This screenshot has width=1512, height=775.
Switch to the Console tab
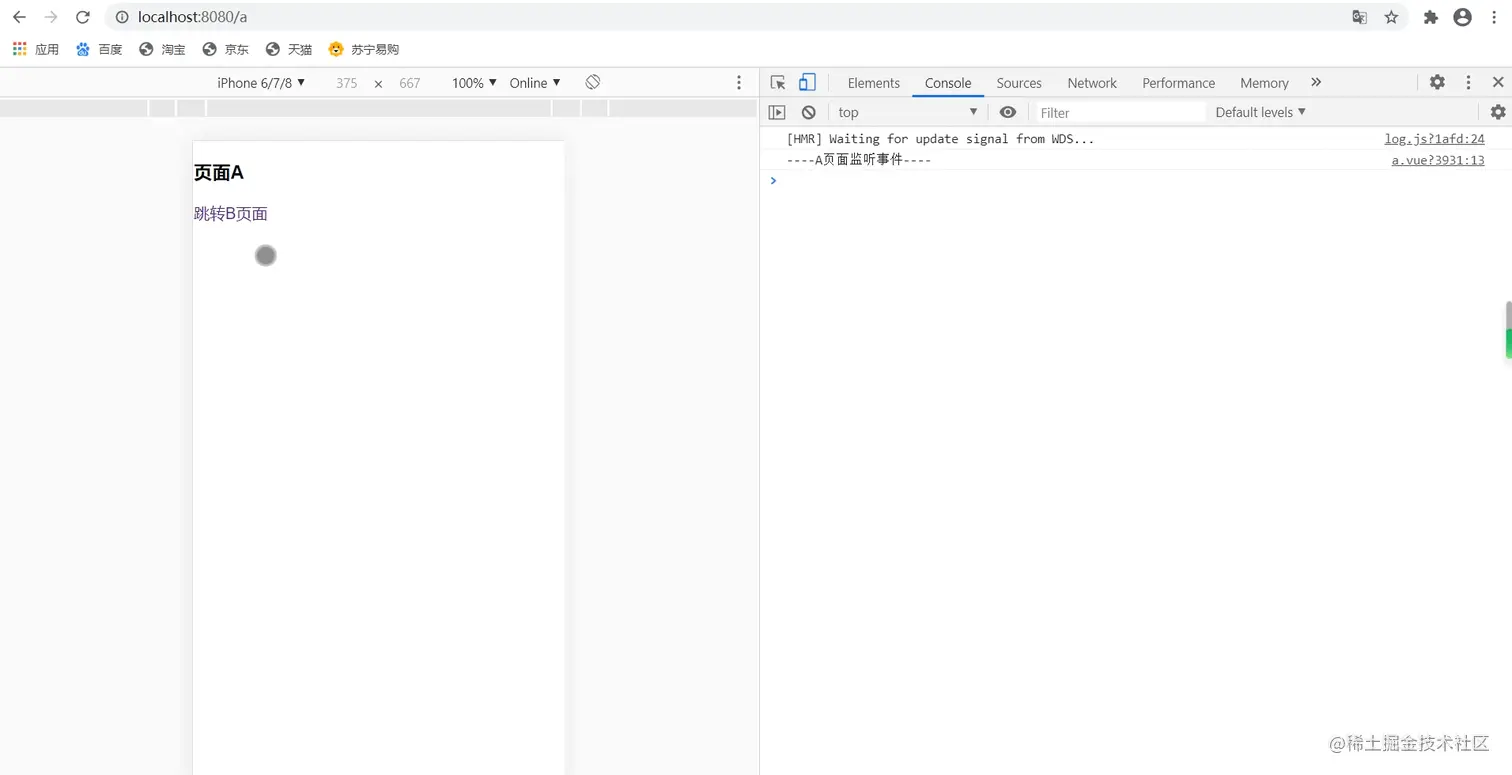948,83
